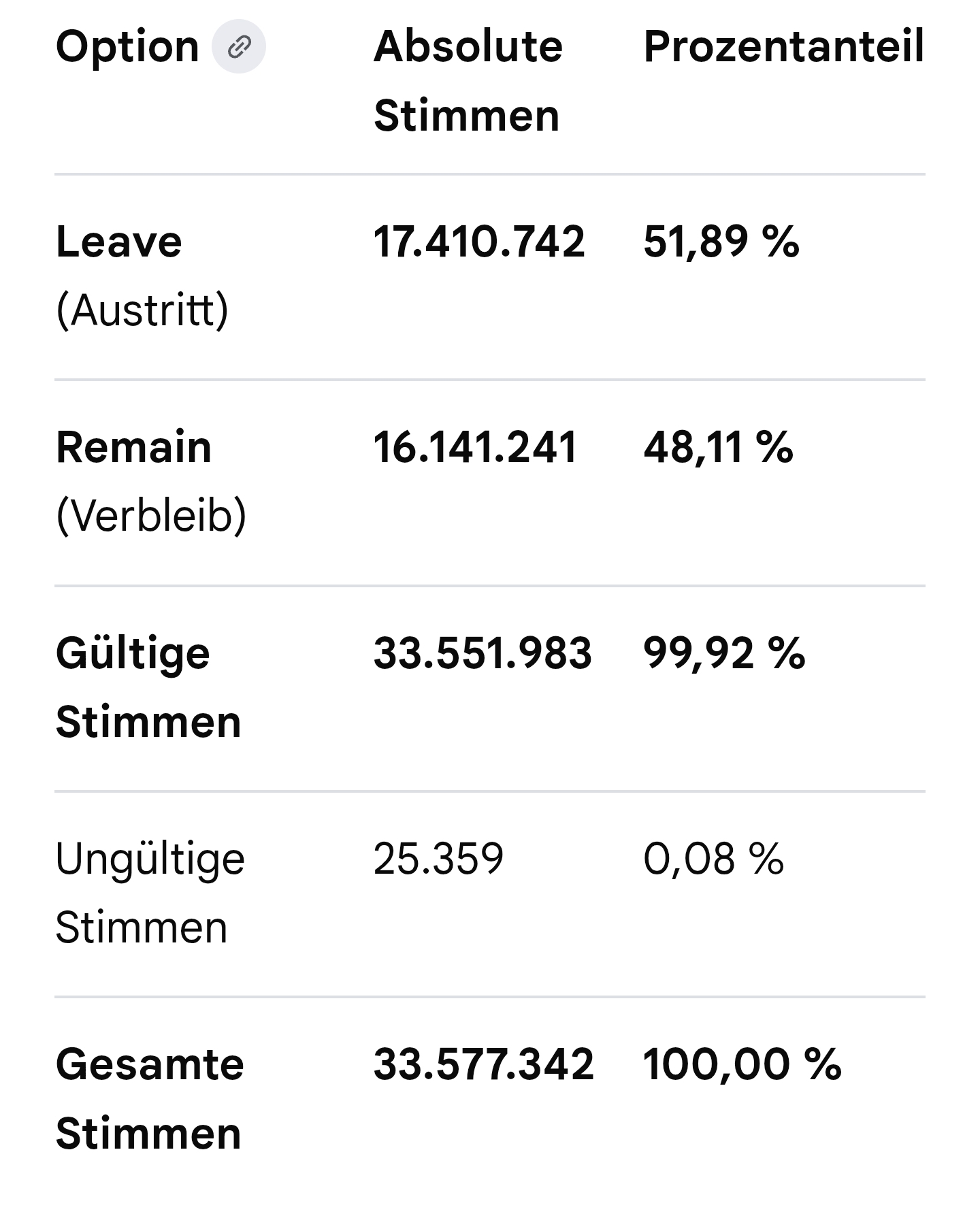Click the 51,89 % percentage cell

721,242
